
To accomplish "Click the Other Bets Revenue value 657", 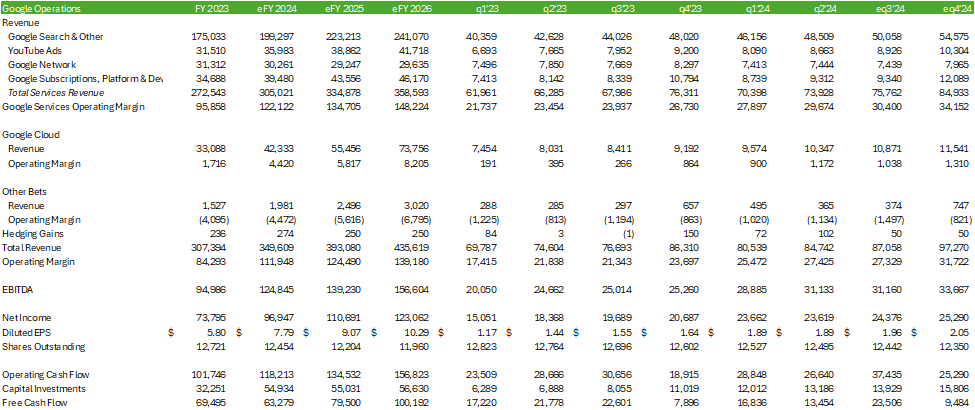I will click(x=693, y=205).
